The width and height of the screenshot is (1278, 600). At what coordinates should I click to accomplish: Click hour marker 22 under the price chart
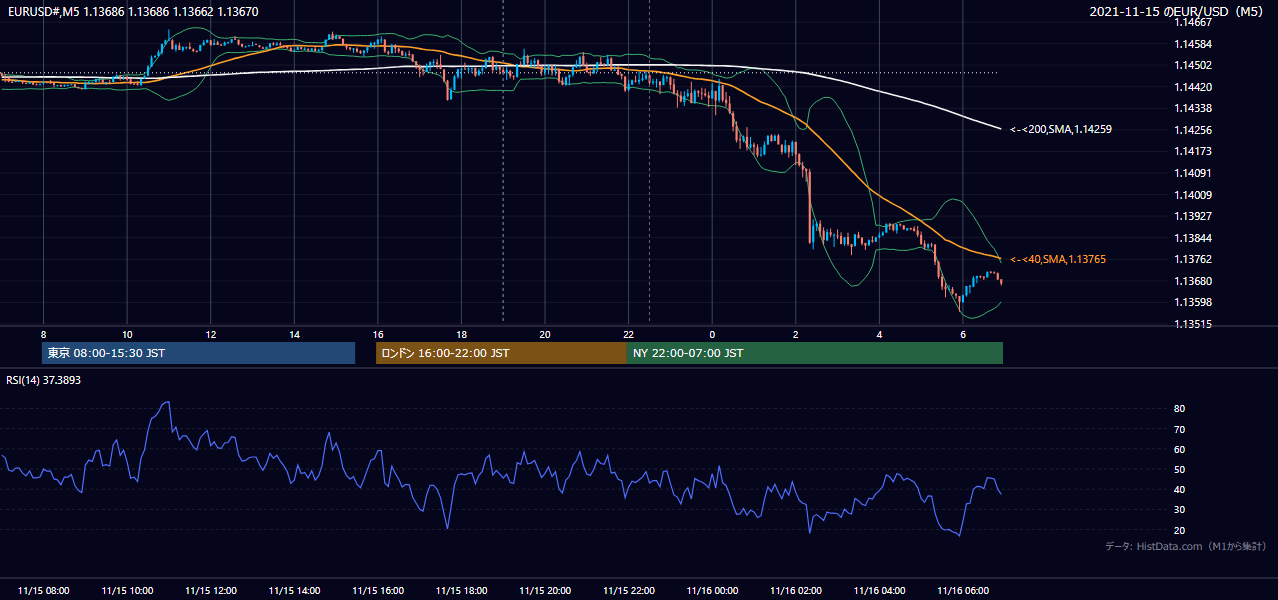pos(628,334)
